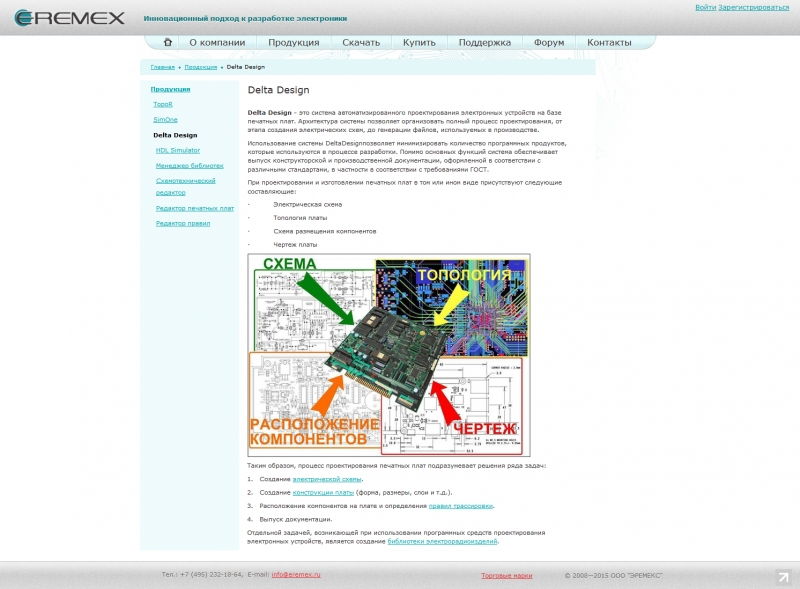Click the 'Delta Design' breadcrumb text
The image size is (800, 589).
246,67
